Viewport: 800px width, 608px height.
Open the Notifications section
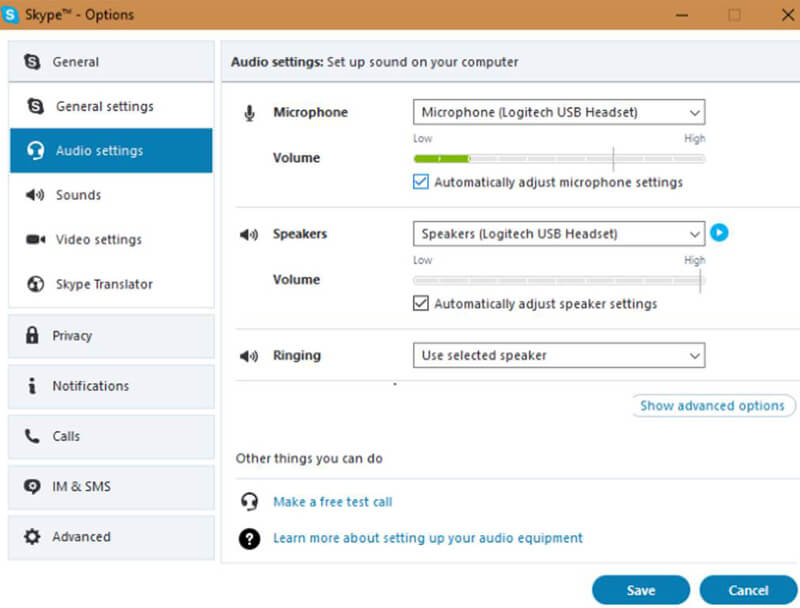tap(111, 386)
